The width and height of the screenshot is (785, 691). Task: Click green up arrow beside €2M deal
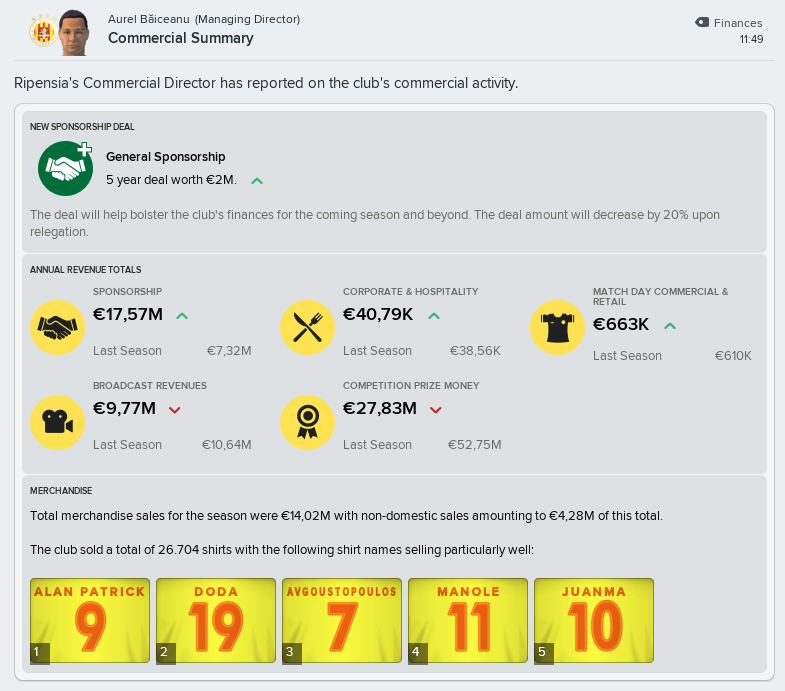[x=257, y=181]
